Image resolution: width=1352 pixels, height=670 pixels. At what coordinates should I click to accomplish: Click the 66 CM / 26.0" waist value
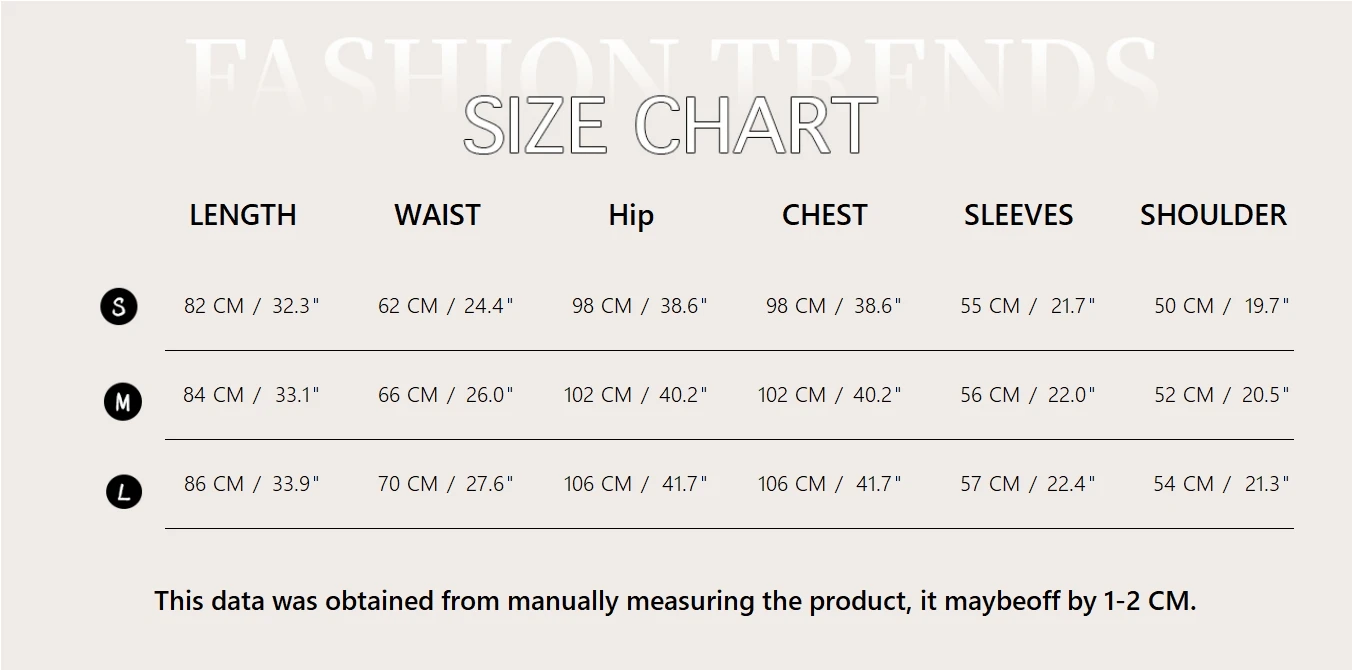point(445,395)
